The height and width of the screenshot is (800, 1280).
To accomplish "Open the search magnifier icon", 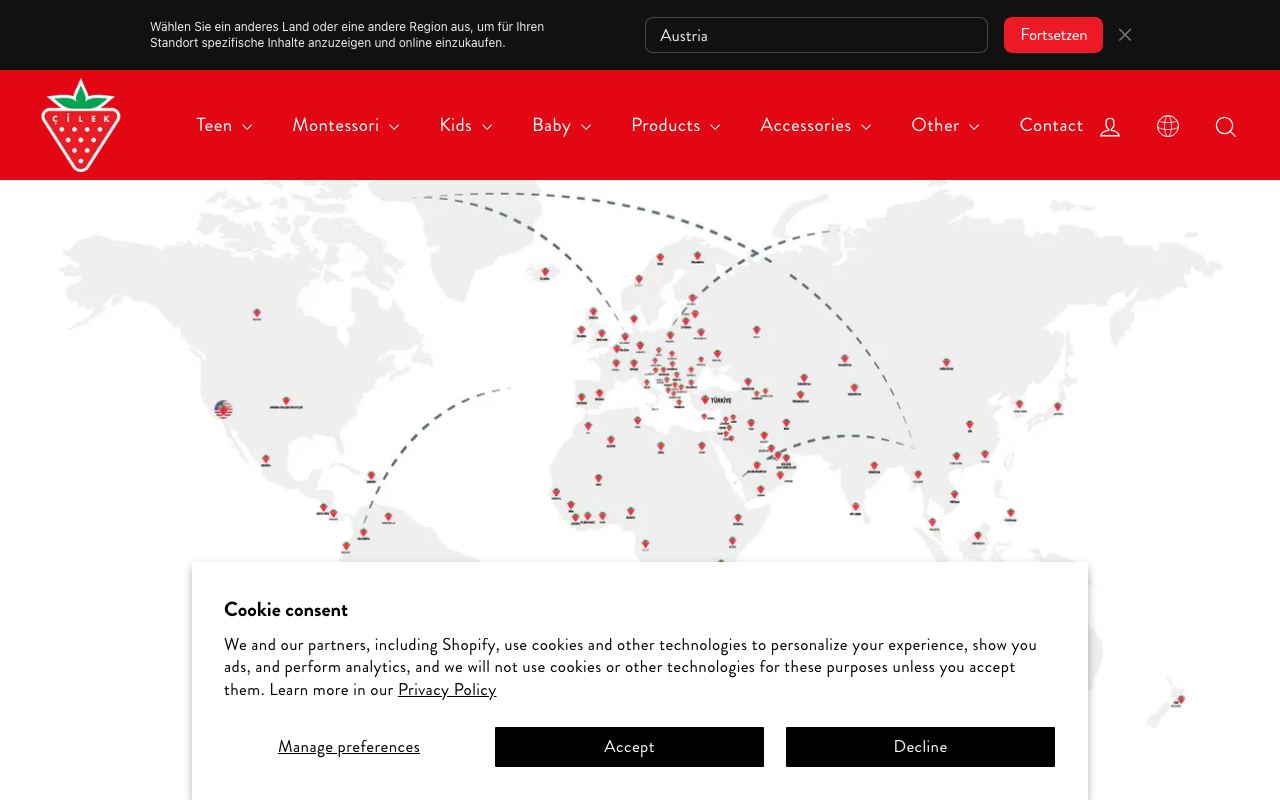I will (1226, 126).
